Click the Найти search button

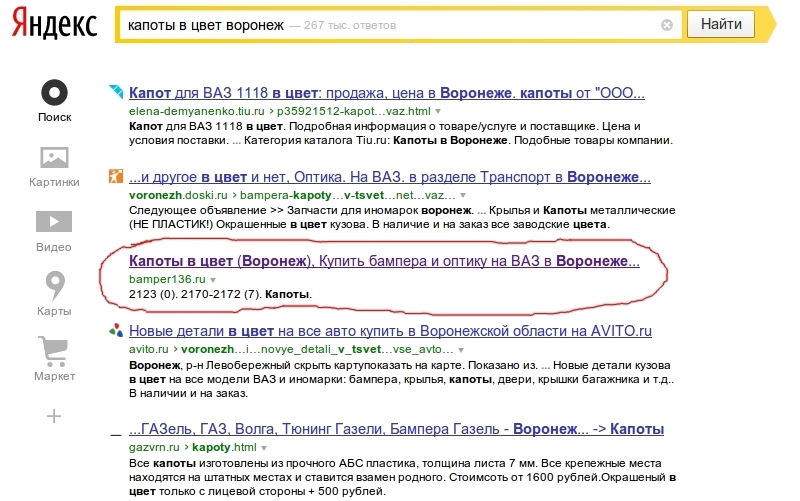click(721, 24)
